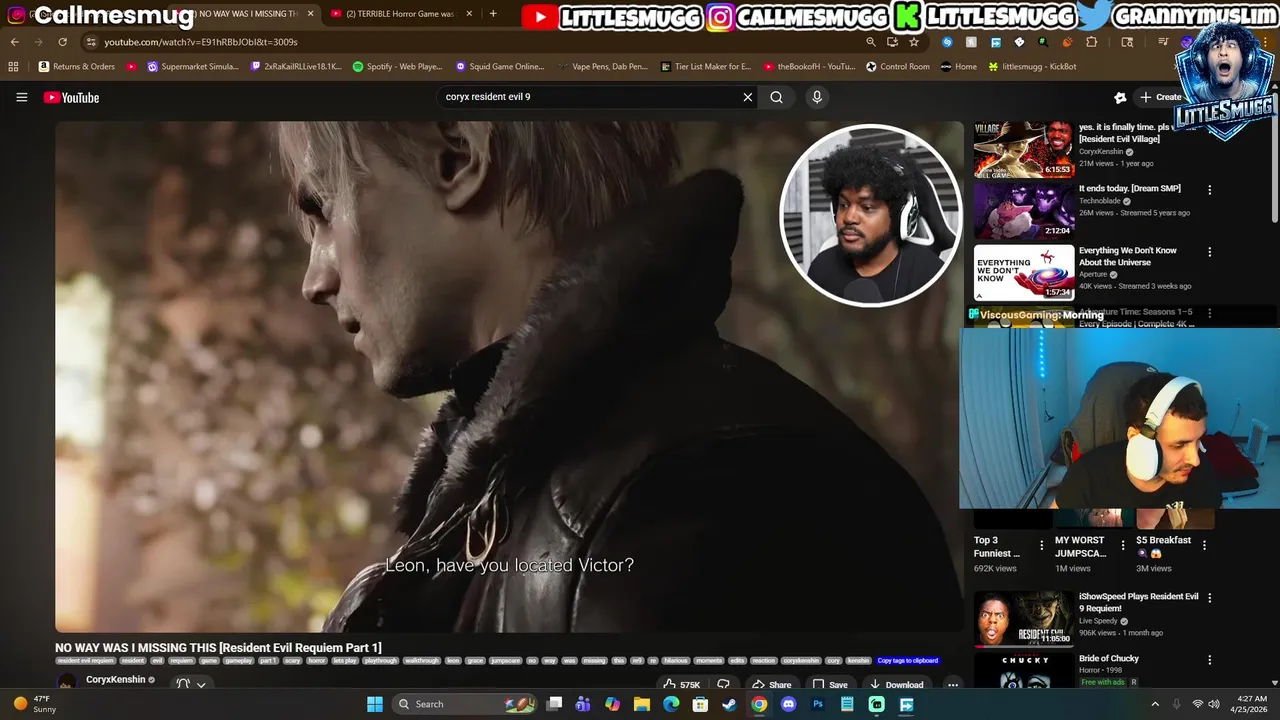Open options menu for 'Everything We Don't Know'
The image size is (1280, 720).
[1209, 252]
